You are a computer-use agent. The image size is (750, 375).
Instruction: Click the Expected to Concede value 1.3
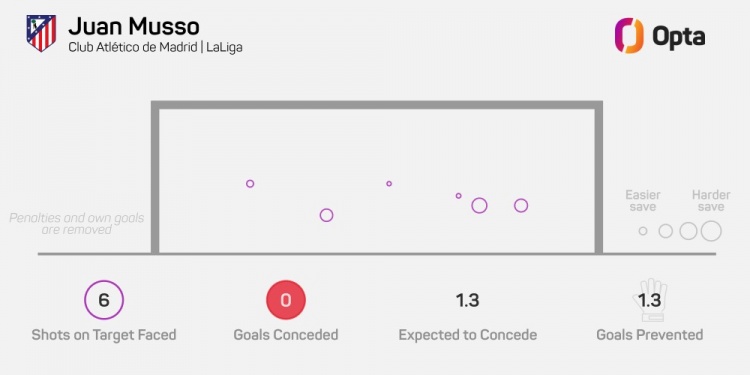467,300
